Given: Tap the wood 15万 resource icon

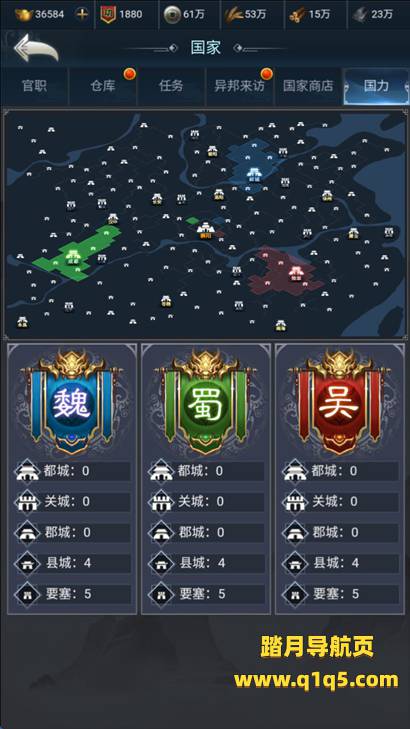Looking at the screenshot, I should [x=297, y=14].
